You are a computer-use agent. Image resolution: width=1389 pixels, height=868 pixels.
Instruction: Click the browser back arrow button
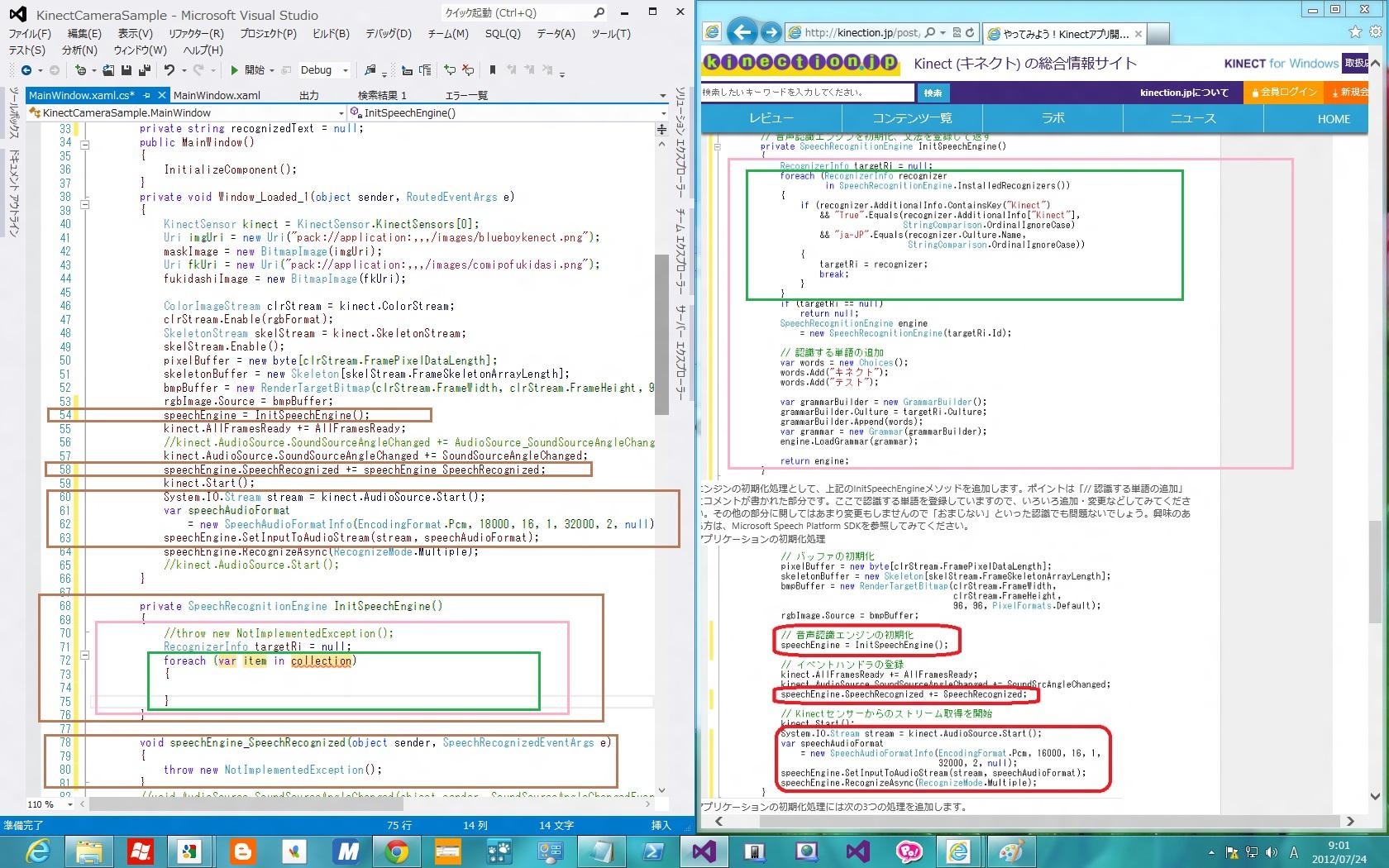pyautogui.click(x=742, y=32)
